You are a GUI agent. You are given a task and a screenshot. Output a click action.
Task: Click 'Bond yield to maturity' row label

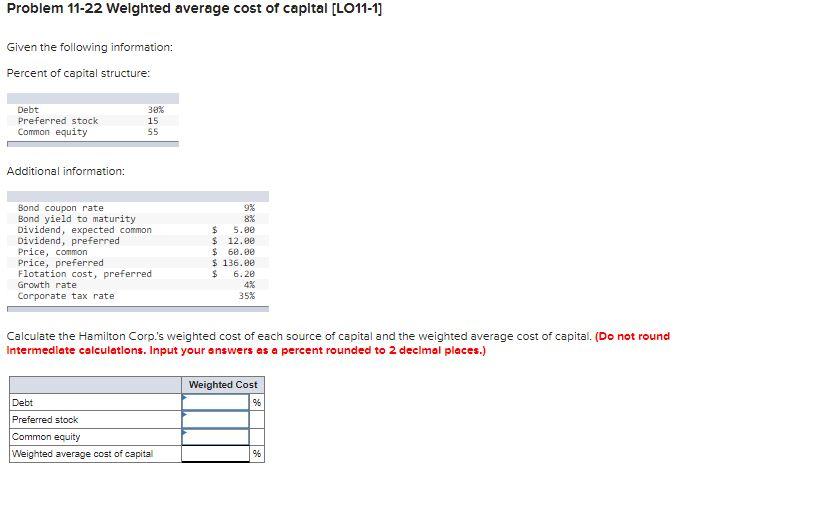click(77, 219)
